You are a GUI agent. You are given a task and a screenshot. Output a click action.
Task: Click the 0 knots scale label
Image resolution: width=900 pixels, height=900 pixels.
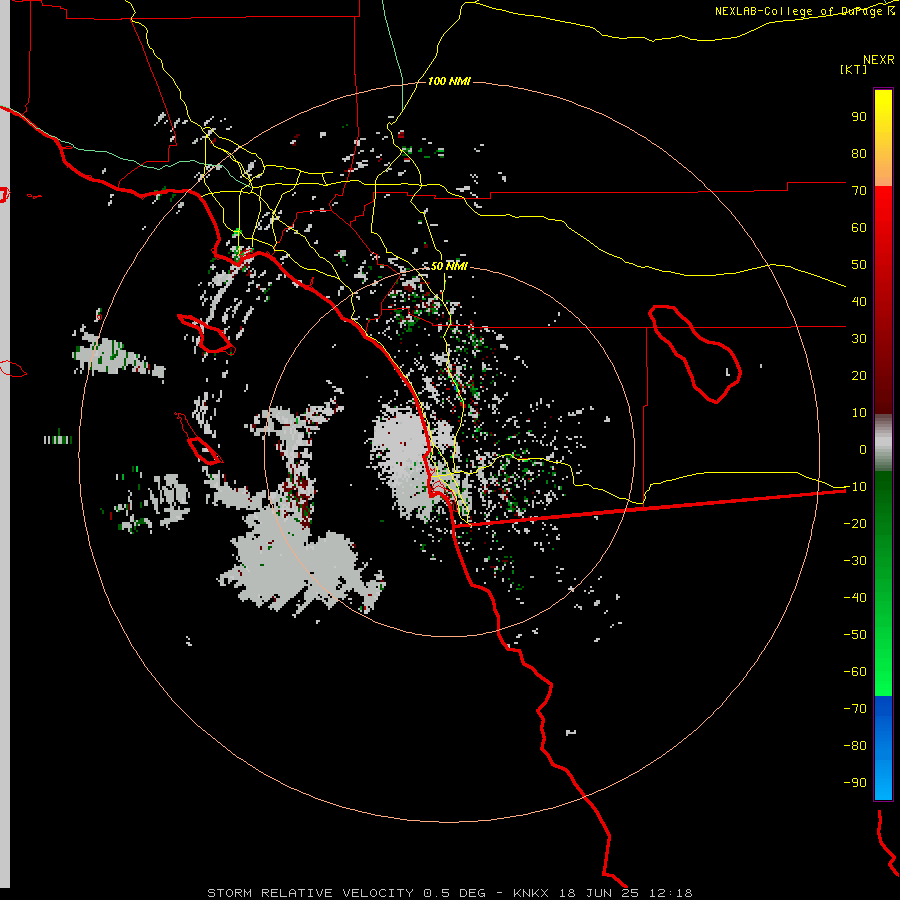pyautogui.click(x=863, y=450)
